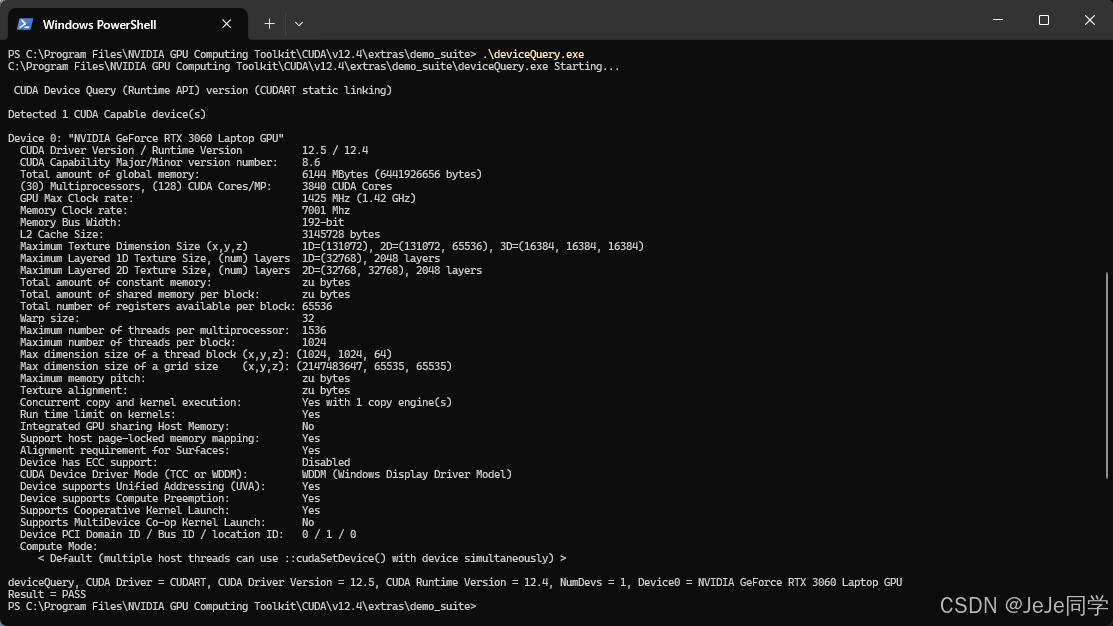Click the "1425 MHz (1.42 GHz)" clock value

[x=359, y=199]
